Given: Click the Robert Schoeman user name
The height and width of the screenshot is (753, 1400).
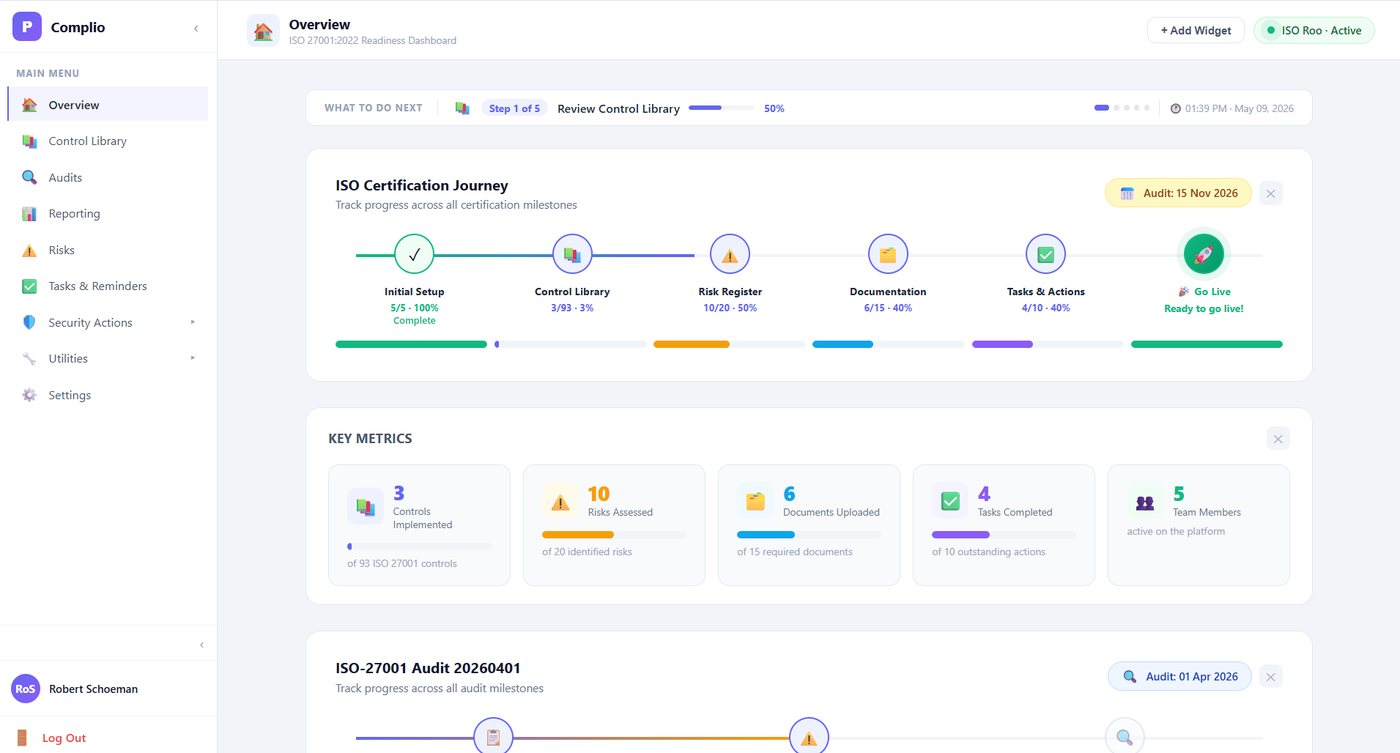Looking at the screenshot, I should coord(93,689).
